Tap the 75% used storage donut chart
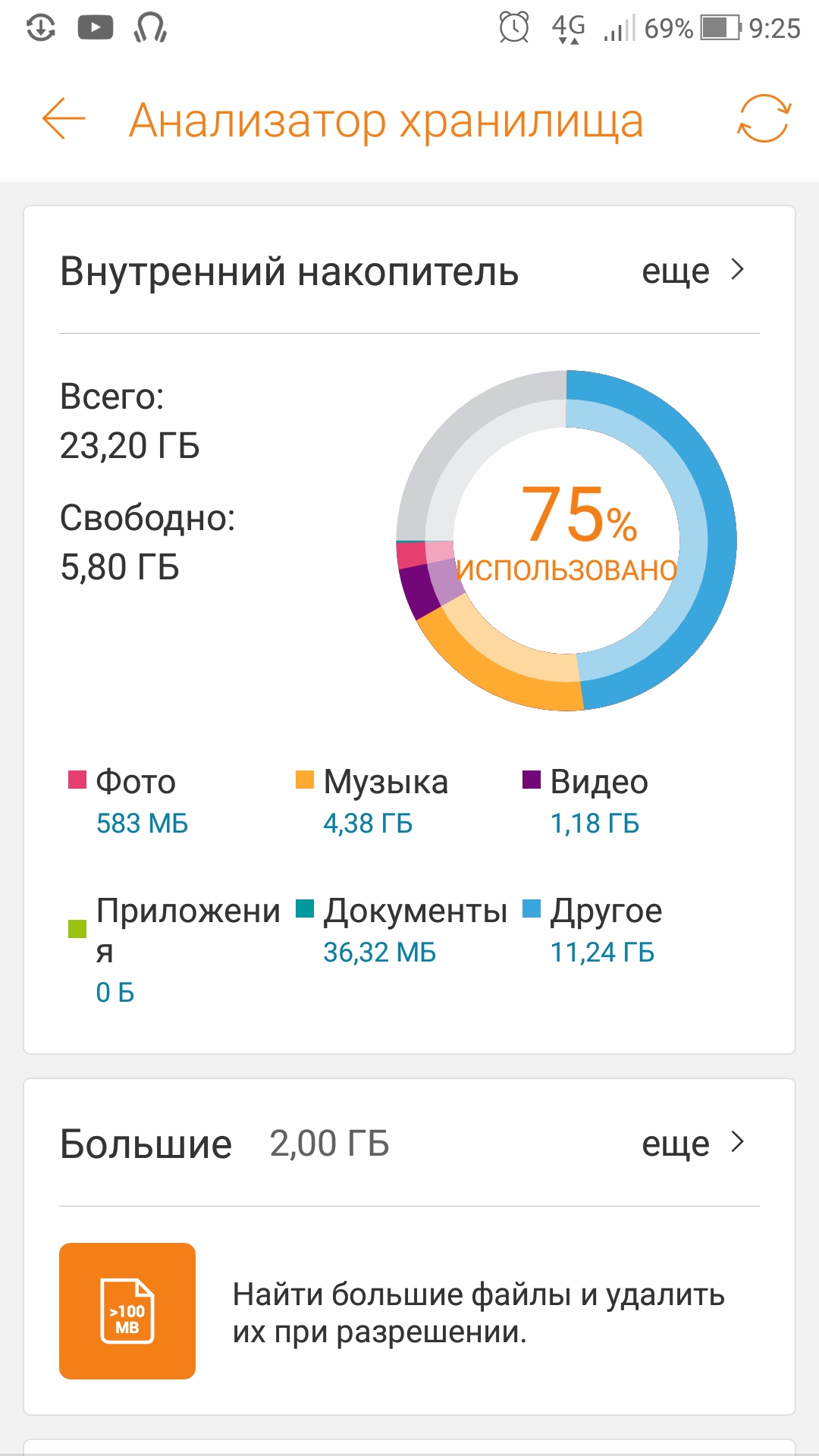The image size is (819, 1456). click(566, 540)
